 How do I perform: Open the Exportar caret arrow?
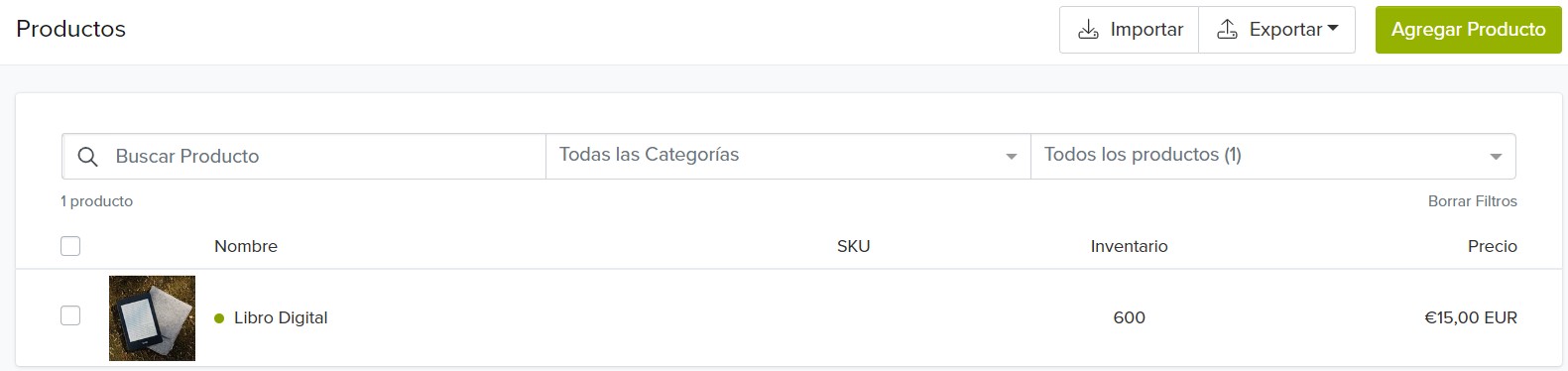point(1333,29)
